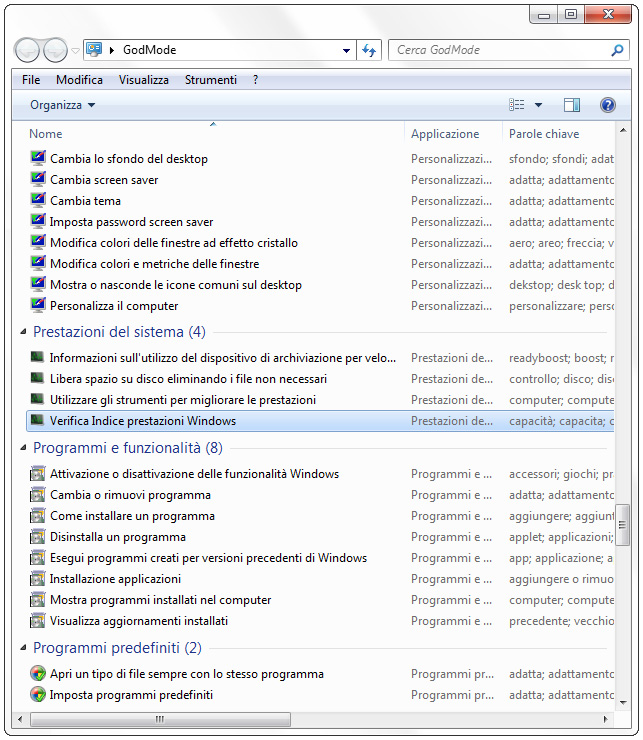
Task: Click the horizontal scrollbar right arrow
Action: pyautogui.click(x=606, y=719)
